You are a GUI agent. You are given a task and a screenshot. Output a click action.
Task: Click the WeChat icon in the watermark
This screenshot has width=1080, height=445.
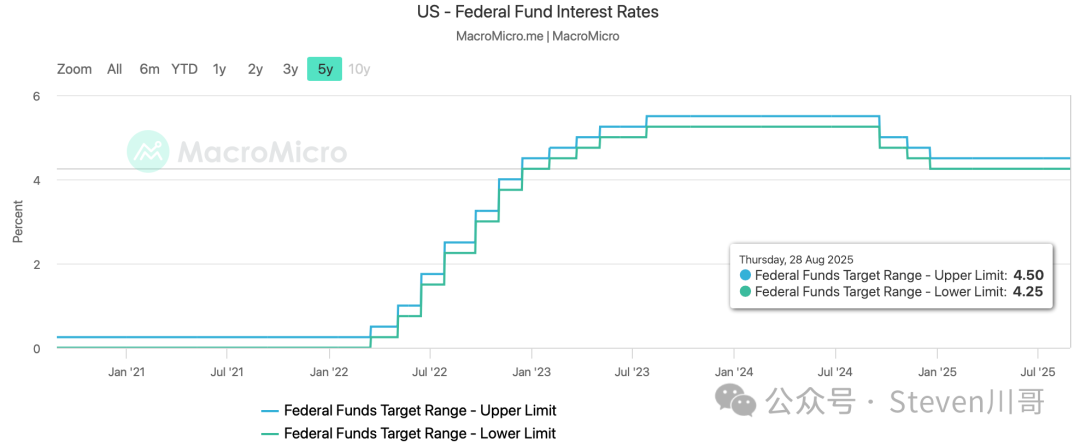coord(740,402)
